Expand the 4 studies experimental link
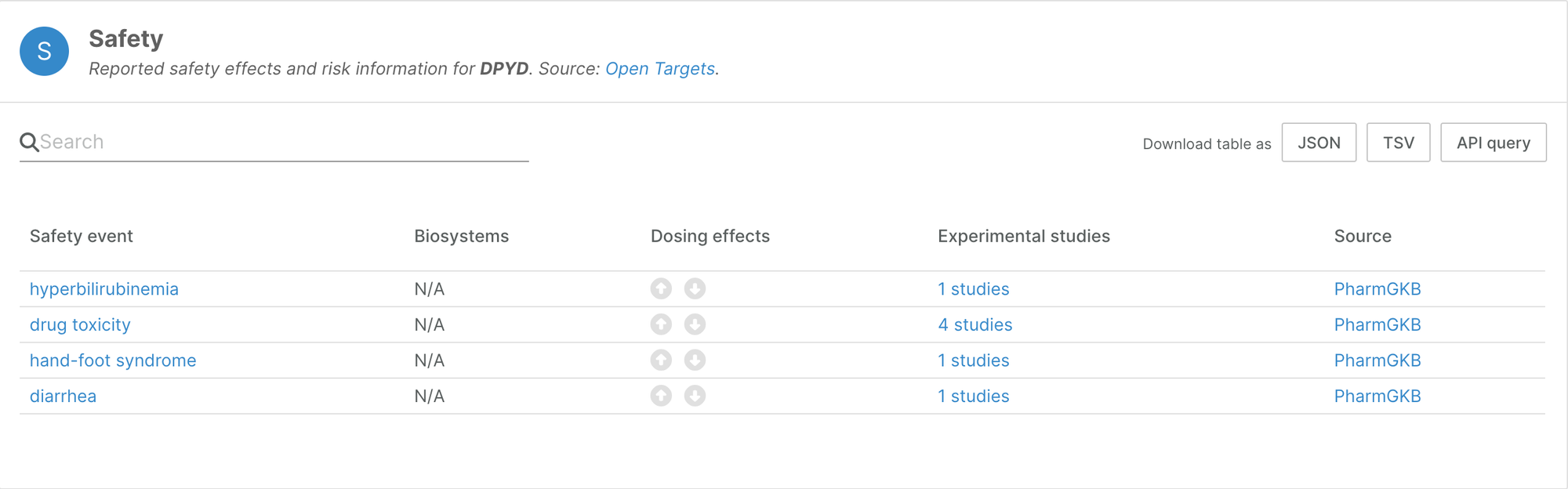The image size is (1568, 489). 975,324
